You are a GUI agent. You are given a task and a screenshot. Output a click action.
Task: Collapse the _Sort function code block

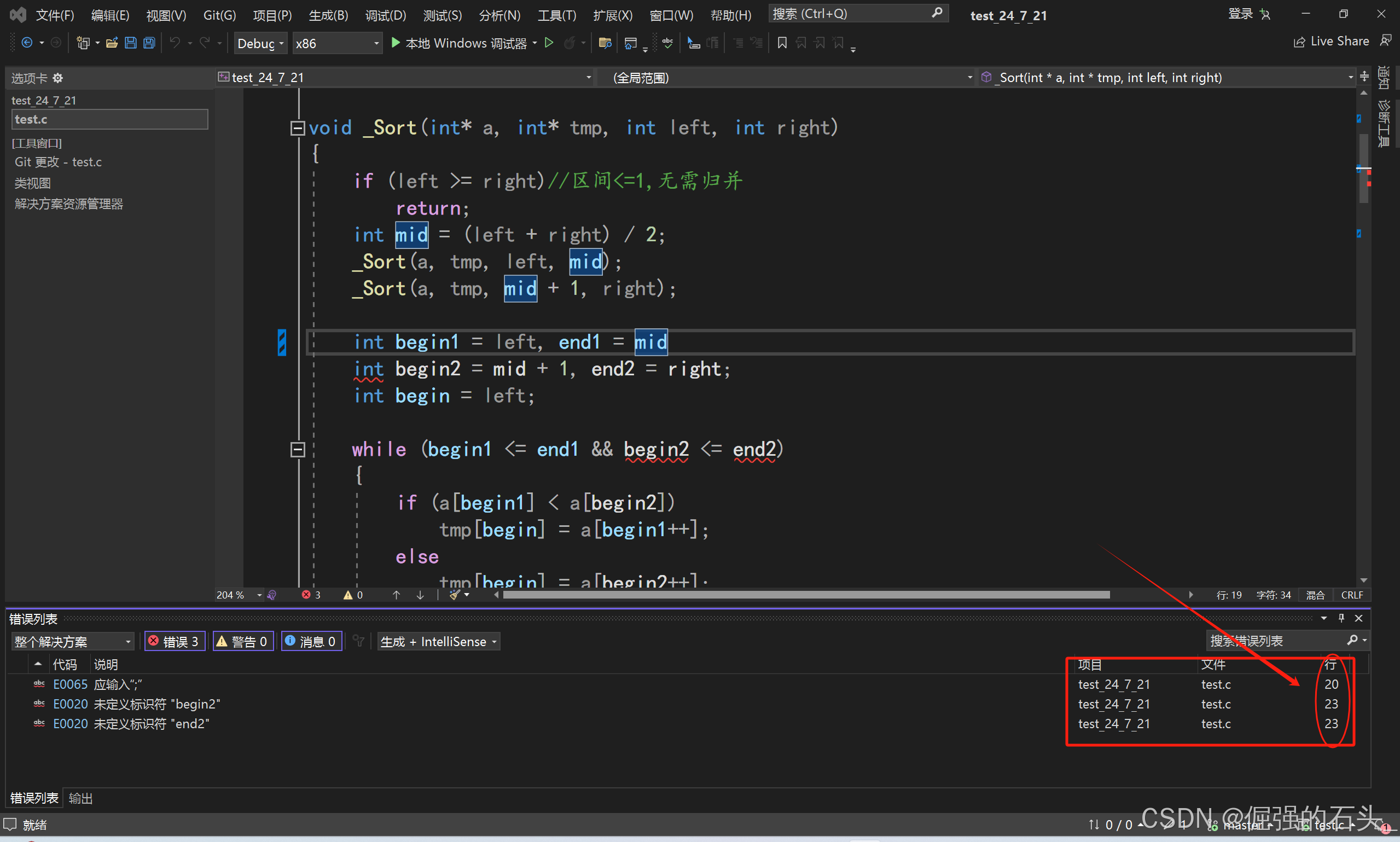point(297,128)
